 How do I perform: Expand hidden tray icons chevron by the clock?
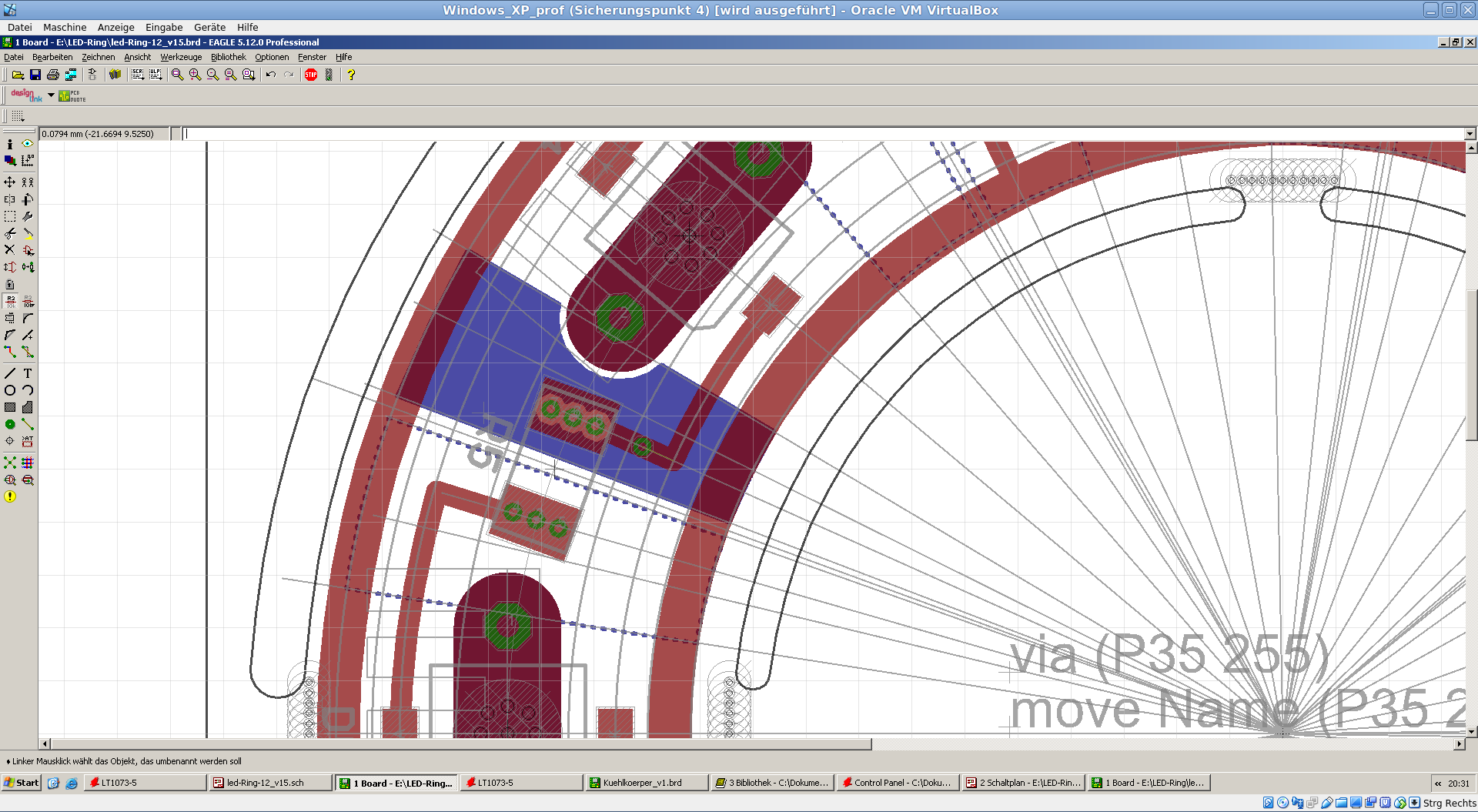1437,784
